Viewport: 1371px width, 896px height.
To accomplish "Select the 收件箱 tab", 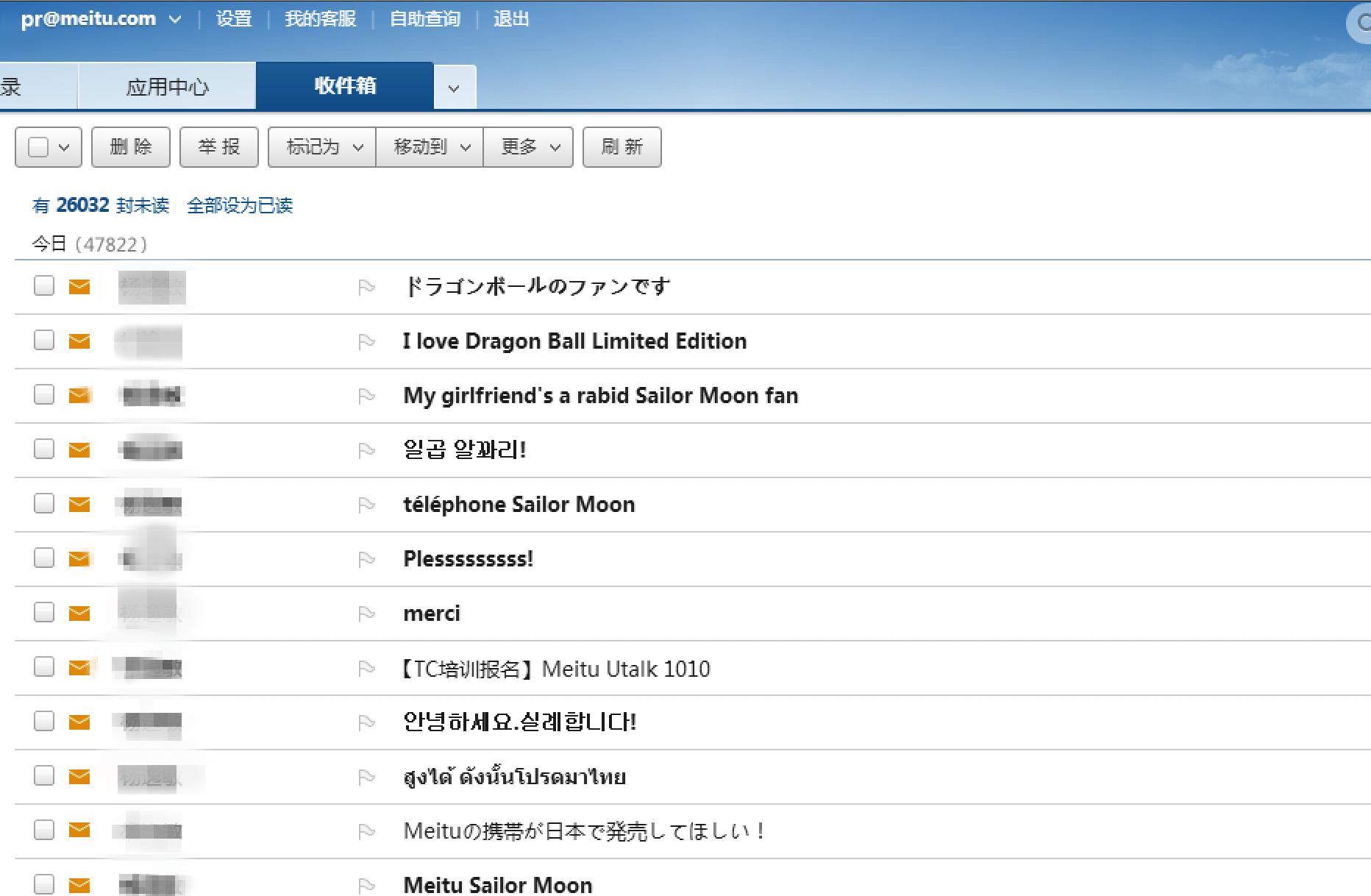I will [345, 86].
